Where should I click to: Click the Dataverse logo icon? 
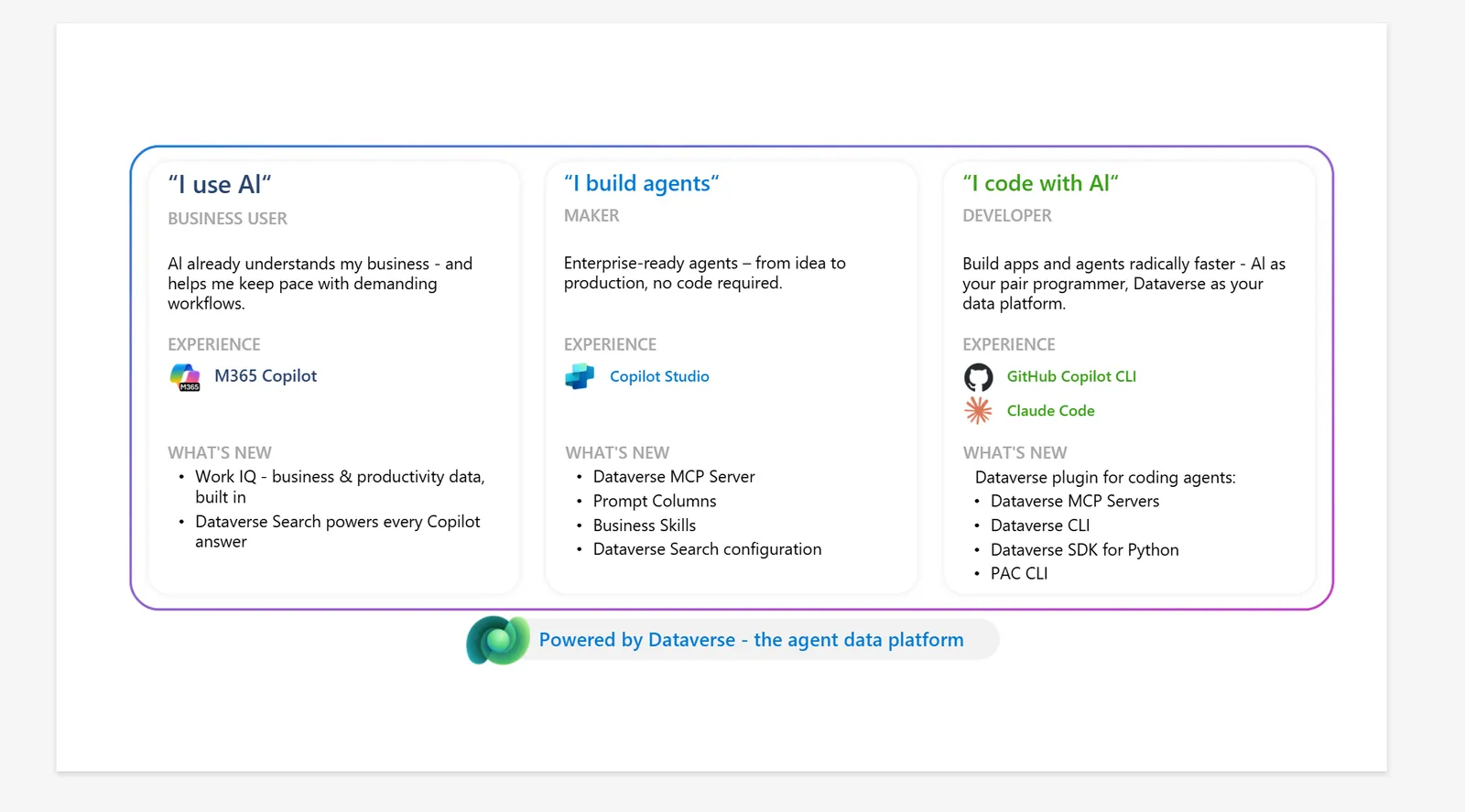(x=498, y=640)
